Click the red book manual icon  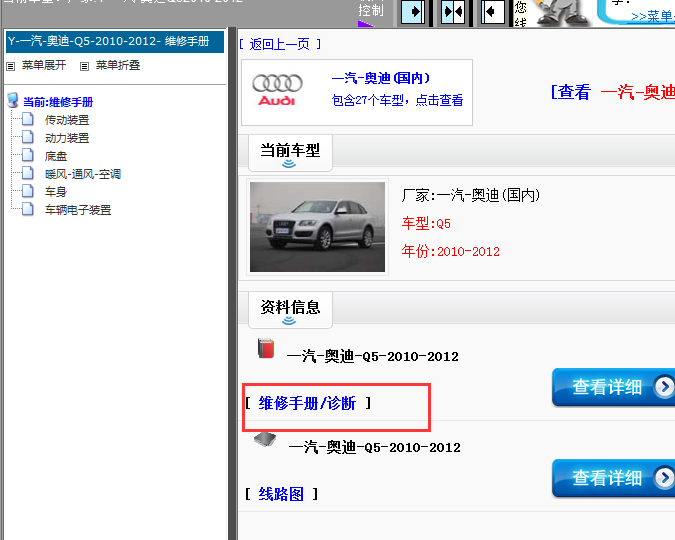(x=266, y=348)
